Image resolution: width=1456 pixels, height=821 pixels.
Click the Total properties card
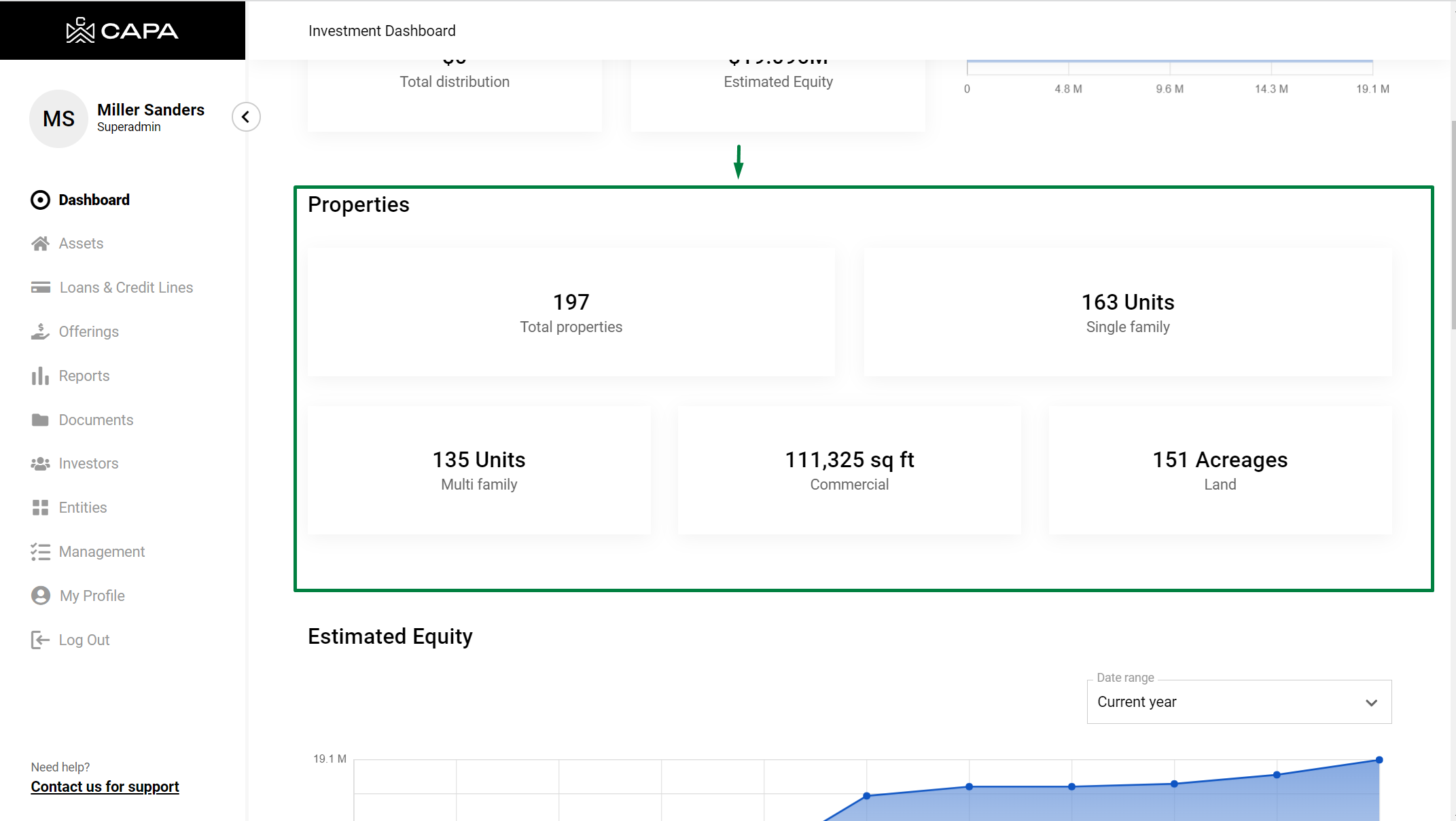pyautogui.click(x=571, y=312)
